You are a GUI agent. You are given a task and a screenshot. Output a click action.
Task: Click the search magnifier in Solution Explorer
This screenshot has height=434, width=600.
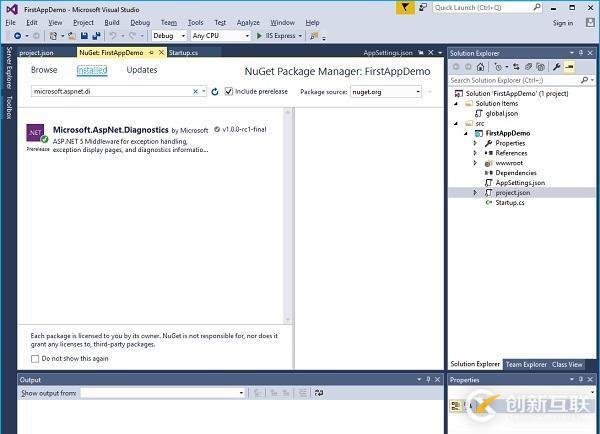coord(584,80)
